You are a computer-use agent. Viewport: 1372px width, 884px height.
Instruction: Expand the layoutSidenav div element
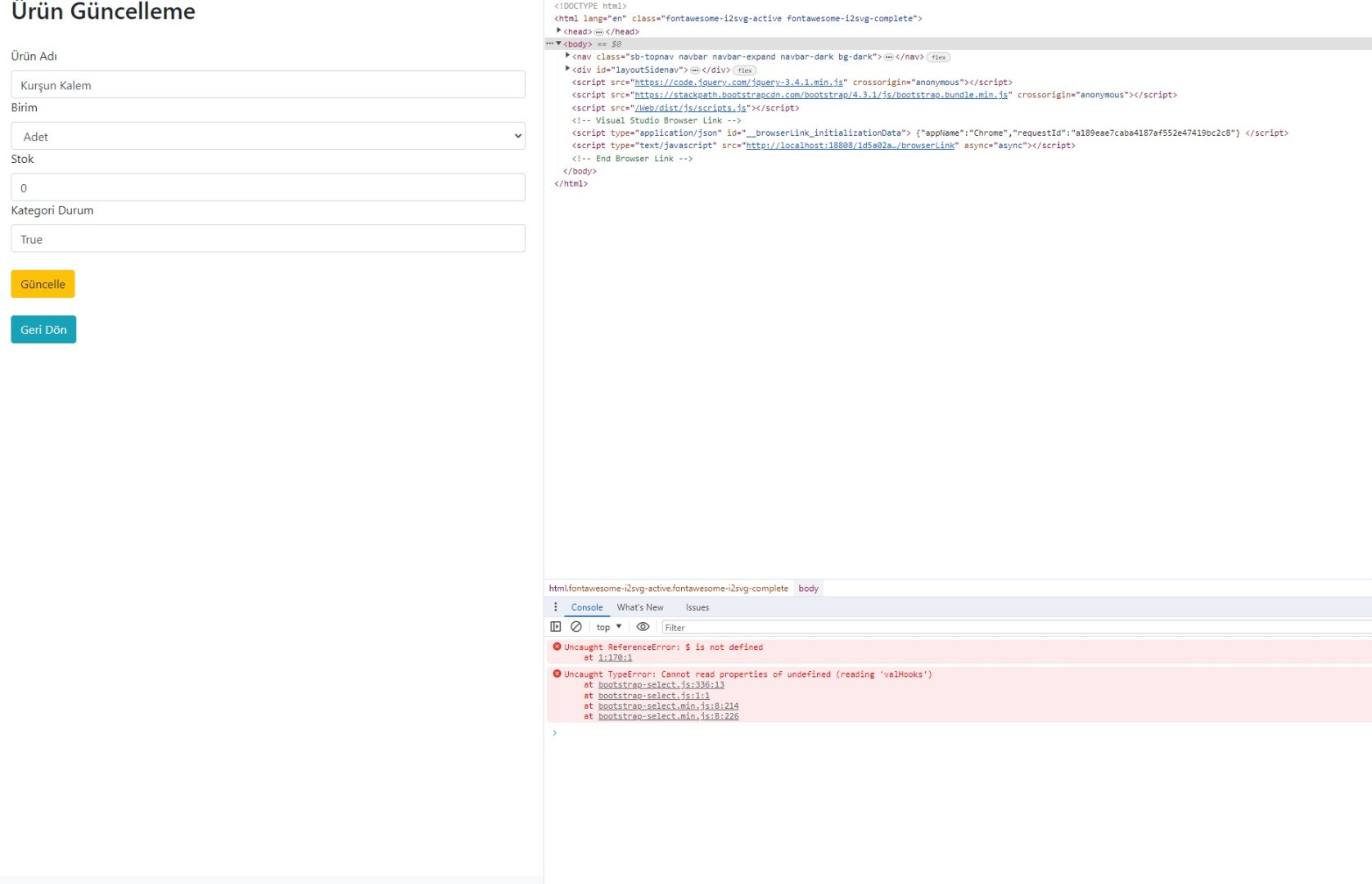(567, 70)
